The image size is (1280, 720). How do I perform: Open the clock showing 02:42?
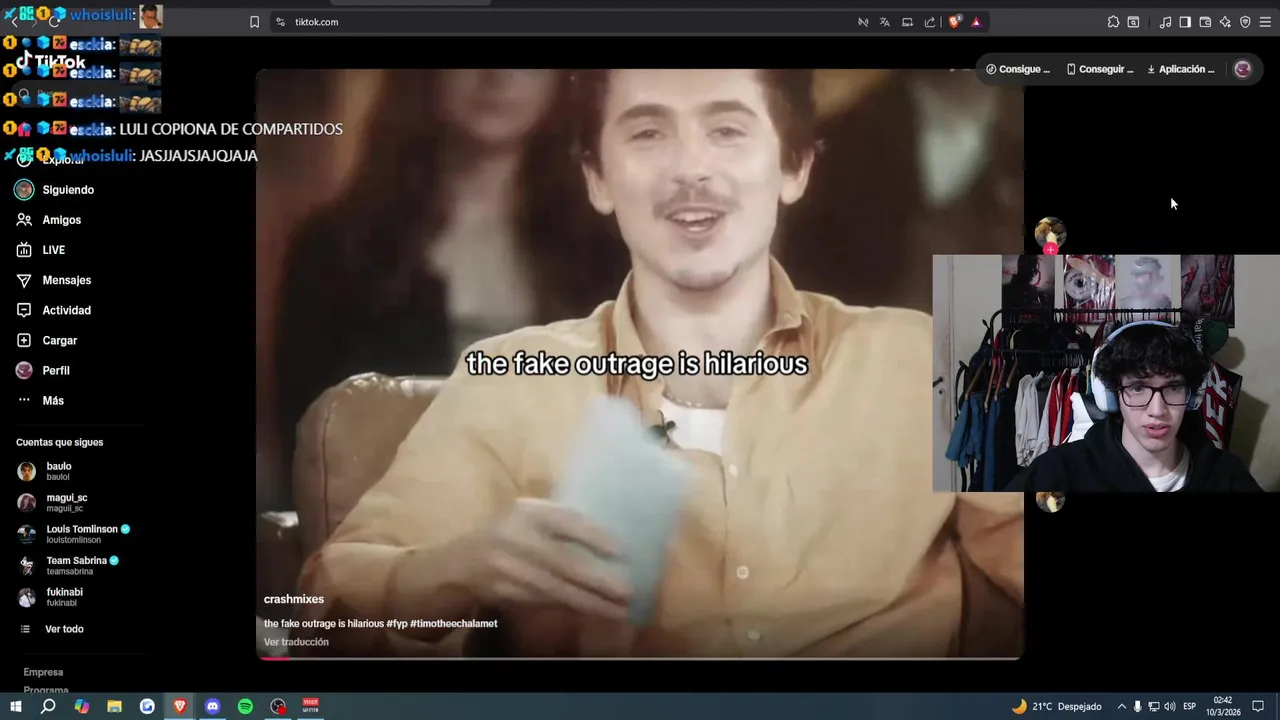pos(1222,706)
